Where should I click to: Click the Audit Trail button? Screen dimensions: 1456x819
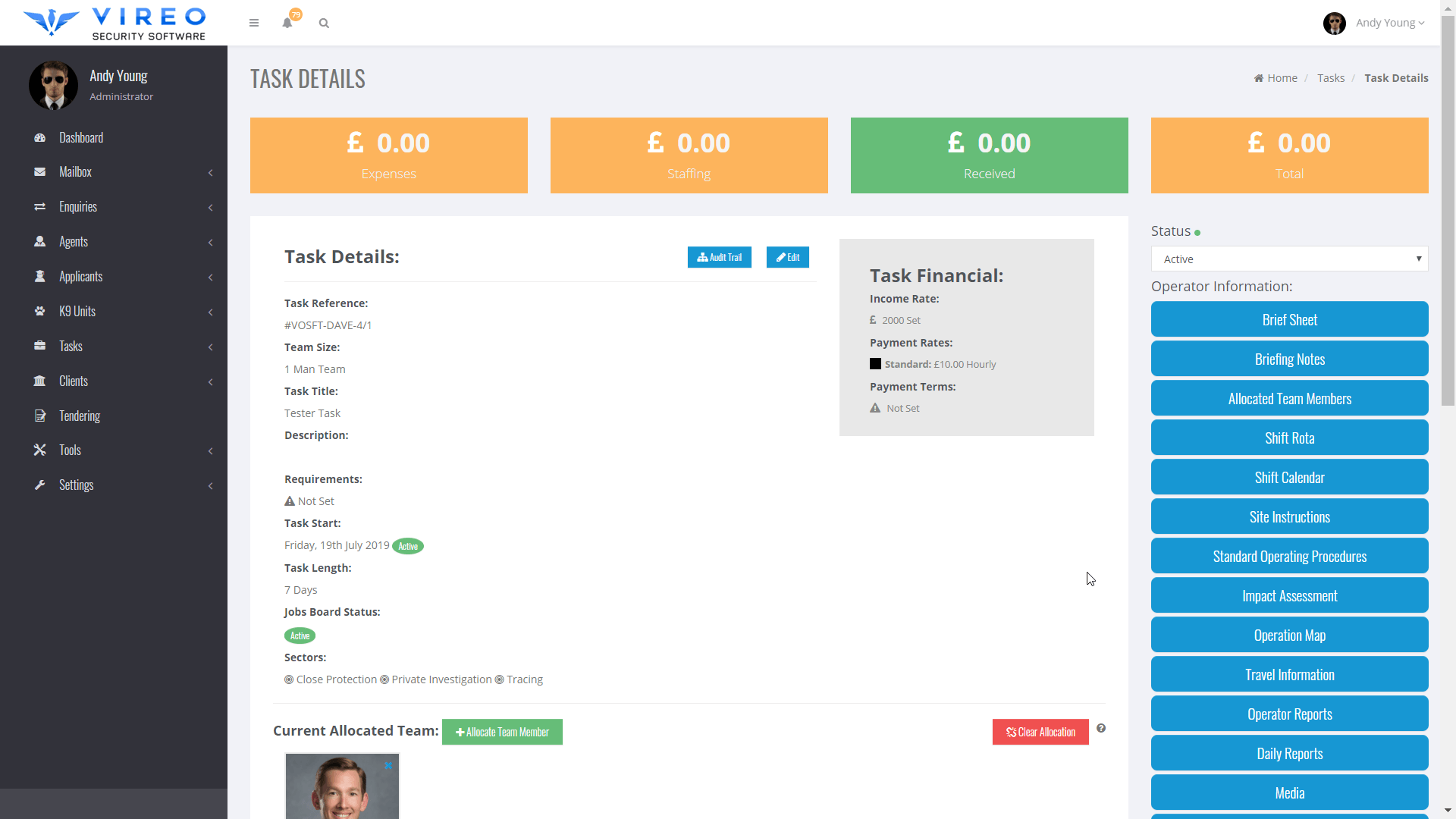[719, 257]
